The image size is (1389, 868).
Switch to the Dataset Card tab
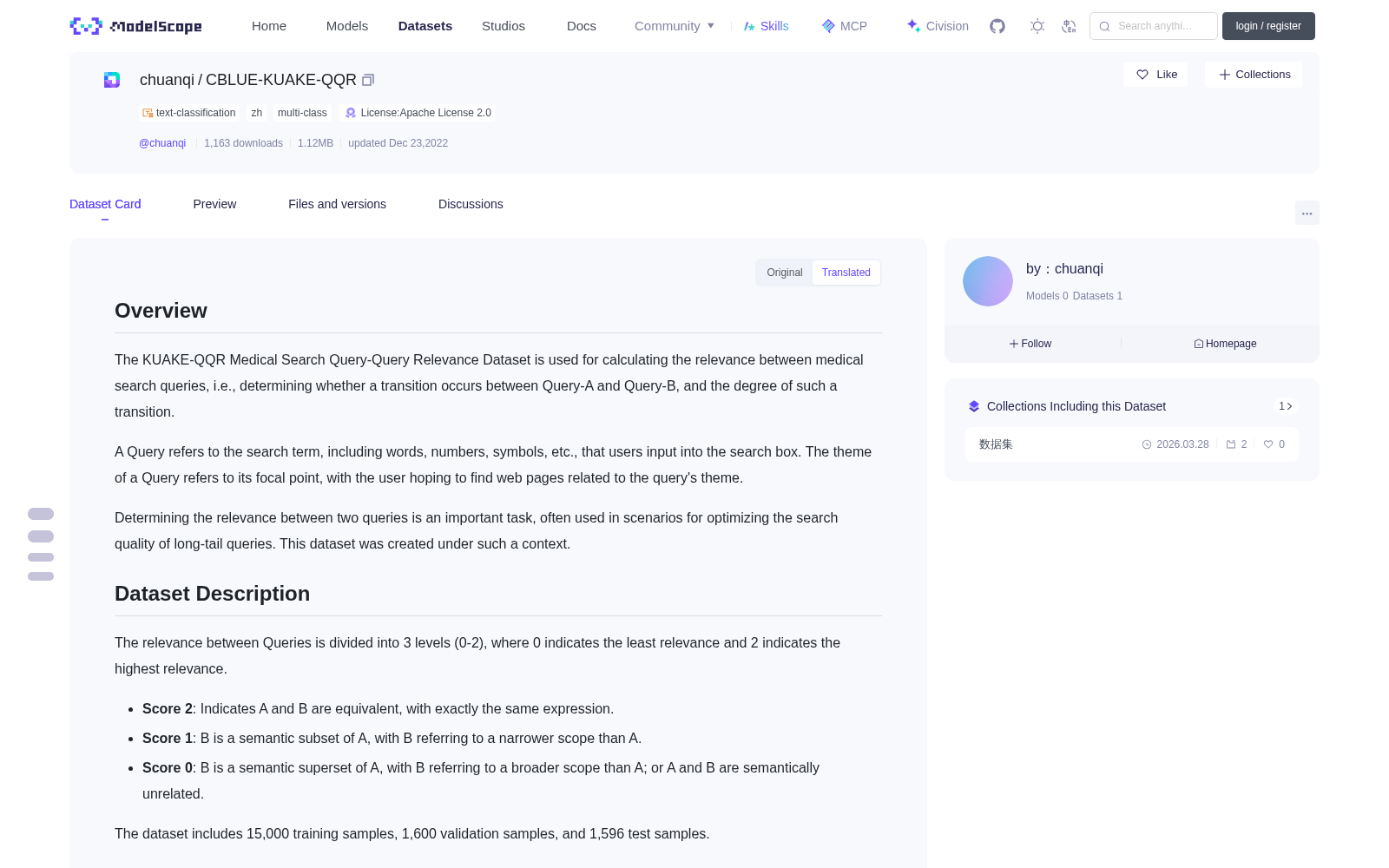click(x=105, y=204)
